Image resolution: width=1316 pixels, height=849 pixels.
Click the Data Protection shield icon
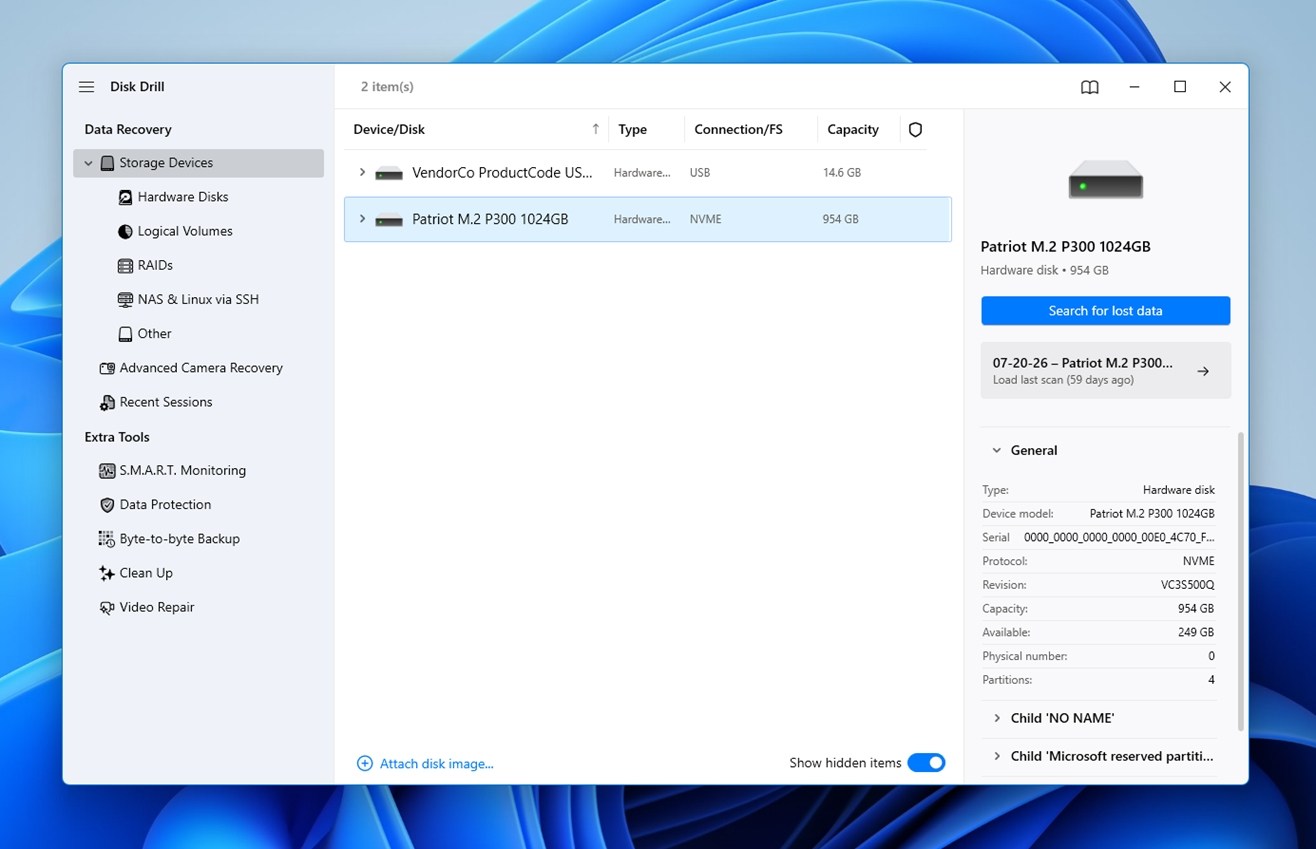click(107, 505)
